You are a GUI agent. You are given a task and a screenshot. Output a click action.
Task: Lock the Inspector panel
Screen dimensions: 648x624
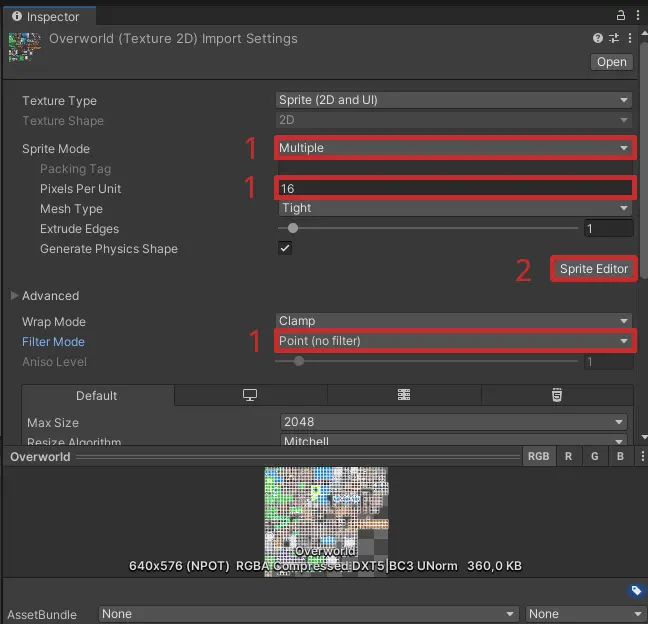[620, 16]
